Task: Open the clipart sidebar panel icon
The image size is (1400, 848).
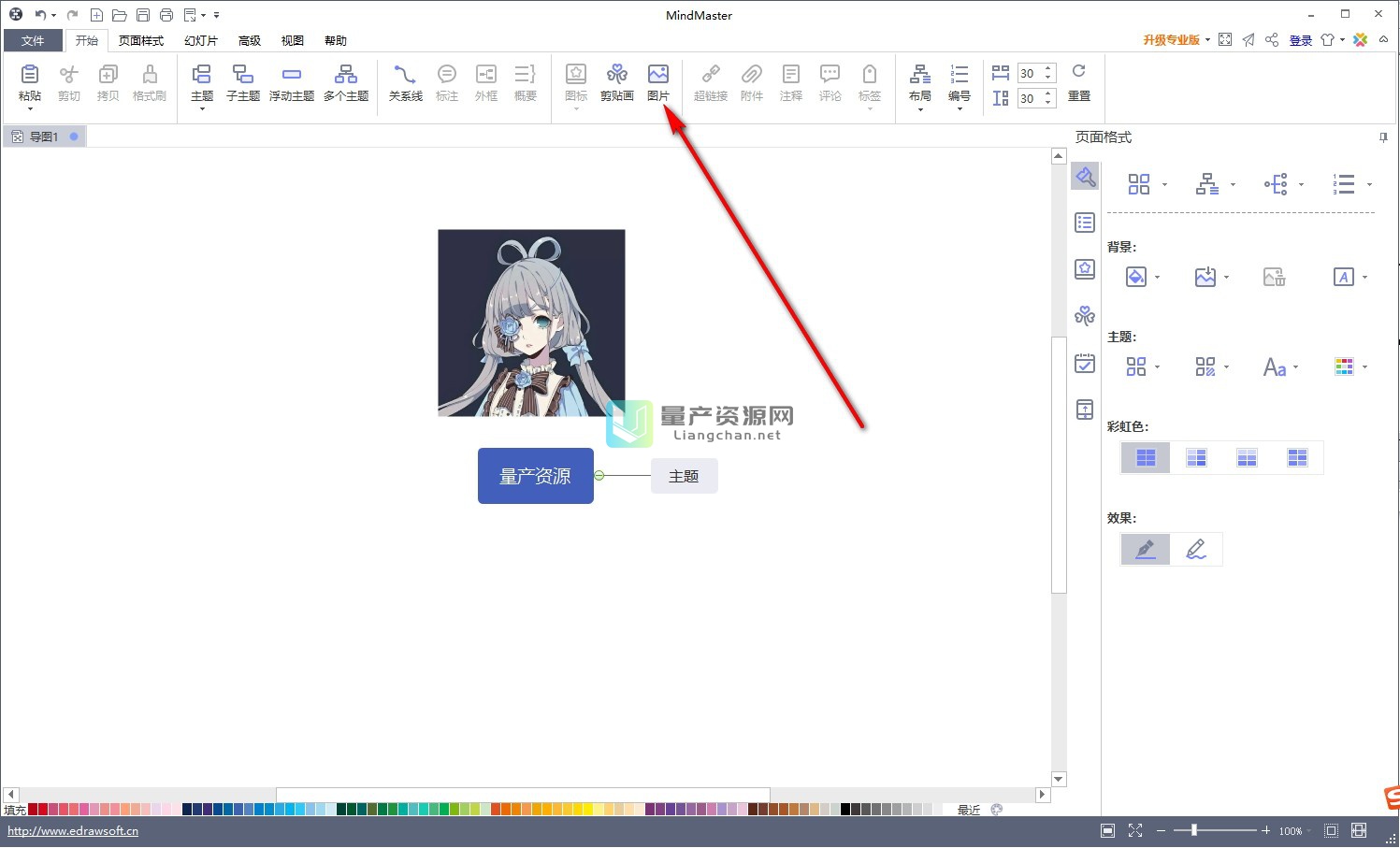Action: [1085, 316]
